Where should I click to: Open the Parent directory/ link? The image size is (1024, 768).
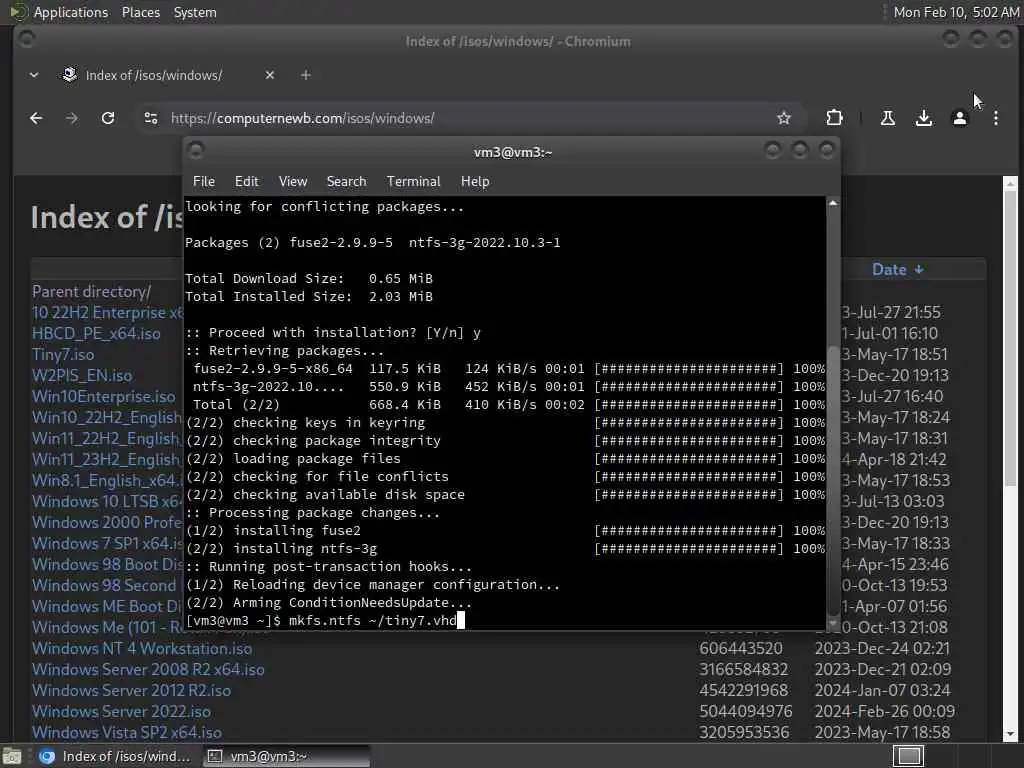(x=91, y=291)
